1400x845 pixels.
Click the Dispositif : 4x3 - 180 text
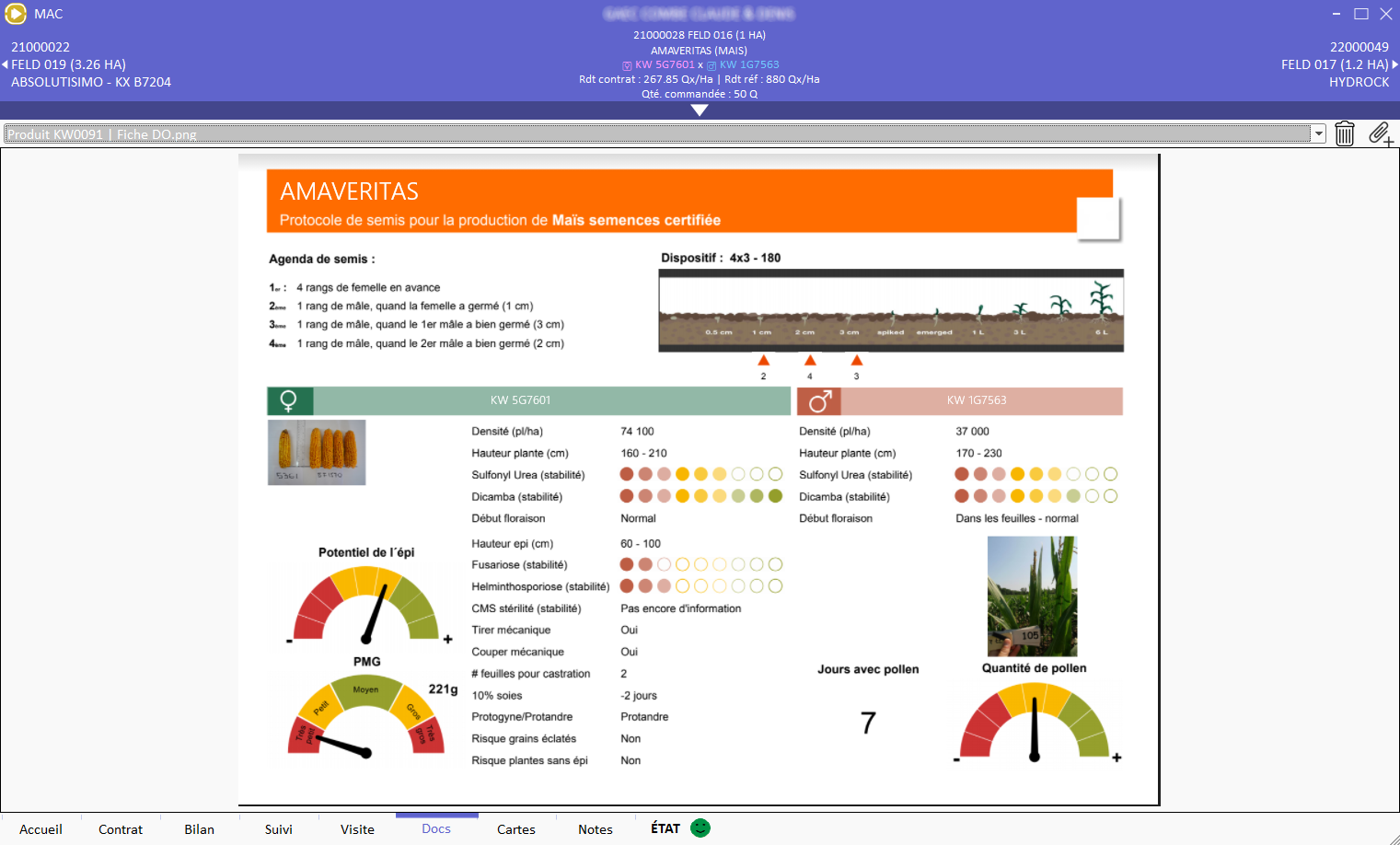click(x=721, y=258)
